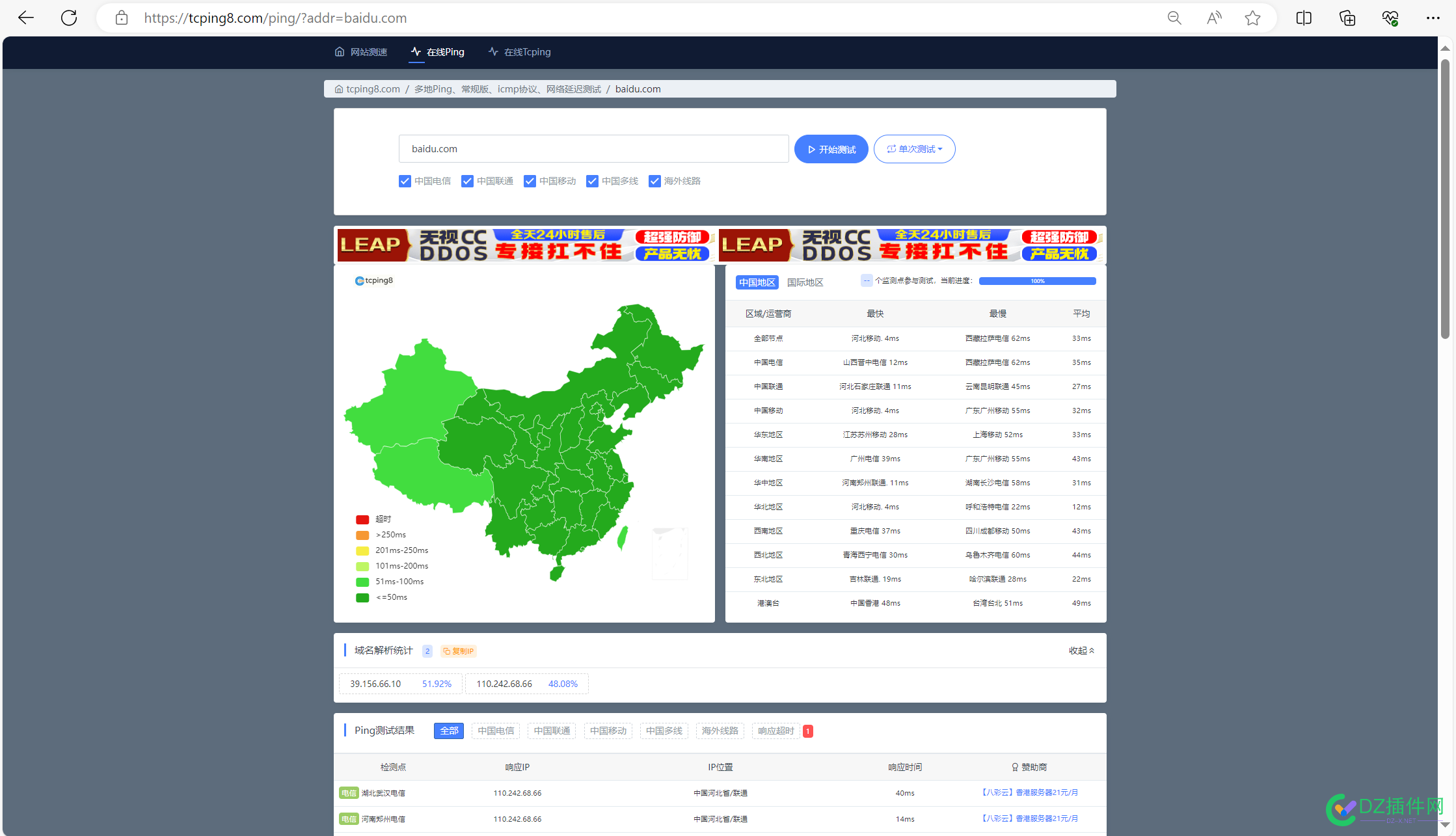Toggle 中国联通 checkbox
The height and width of the screenshot is (836, 1456).
(x=467, y=181)
